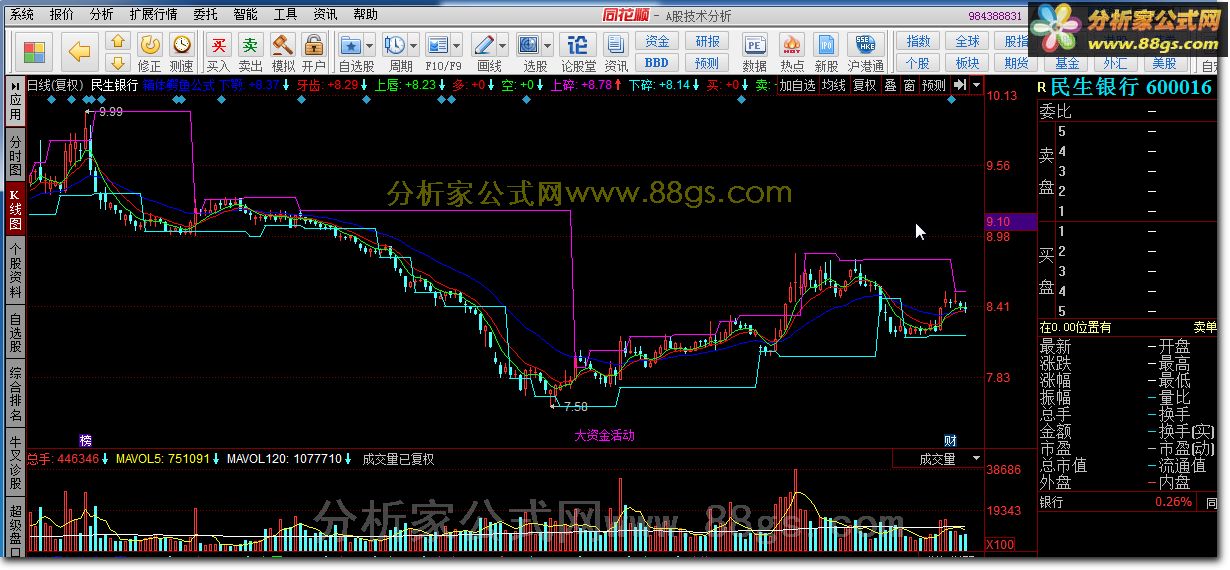1230x570 pixels.
Task: Click the 资金 toolbar button
Action: tap(657, 41)
